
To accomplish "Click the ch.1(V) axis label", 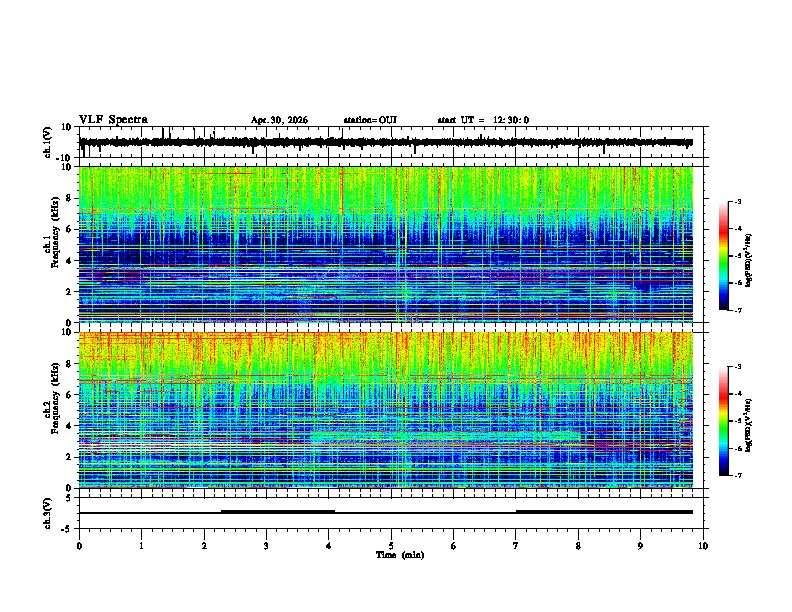I will [x=47, y=142].
